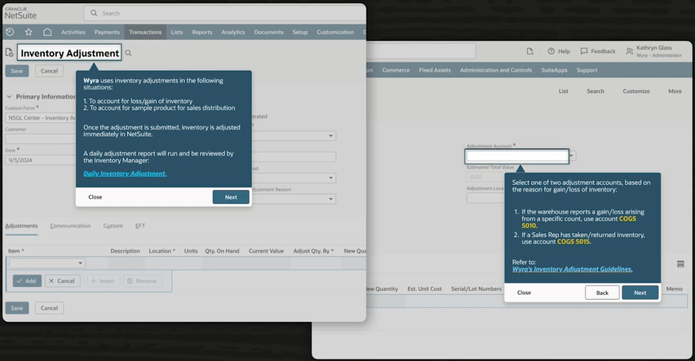695x361 pixels.
Task: Open the shortcuts star icon
Action: (x=28, y=32)
